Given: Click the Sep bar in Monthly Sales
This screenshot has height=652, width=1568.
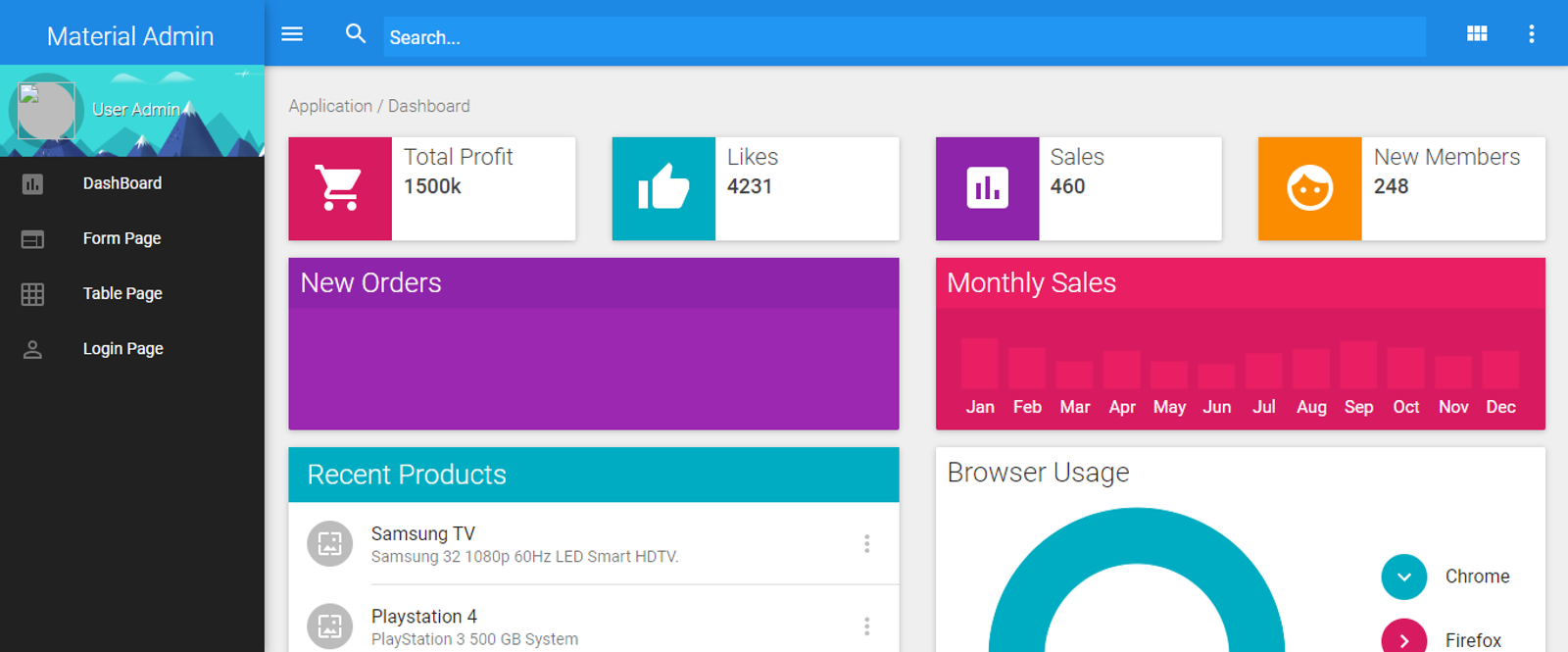Looking at the screenshot, I should (1358, 365).
